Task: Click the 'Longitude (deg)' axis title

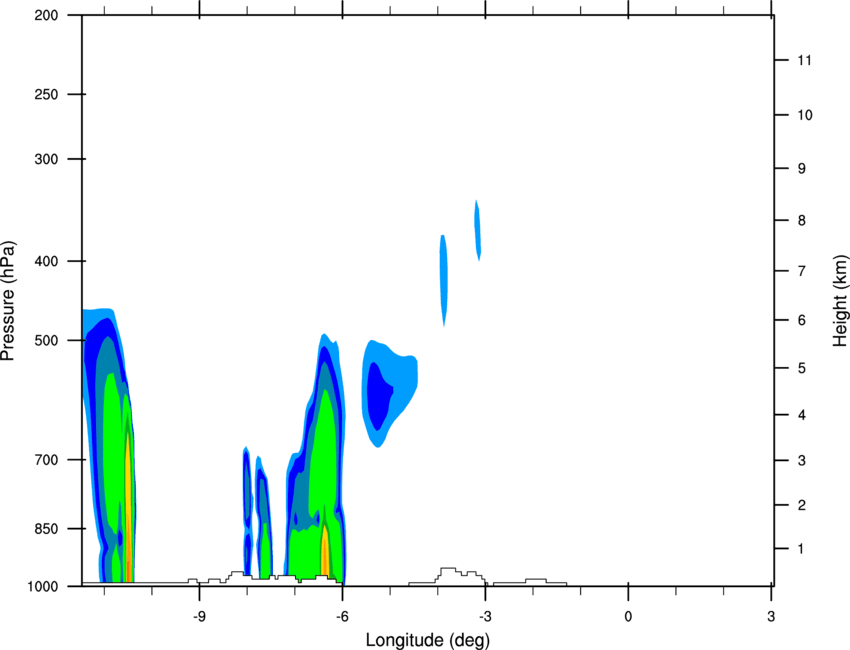Action: click(428, 640)
